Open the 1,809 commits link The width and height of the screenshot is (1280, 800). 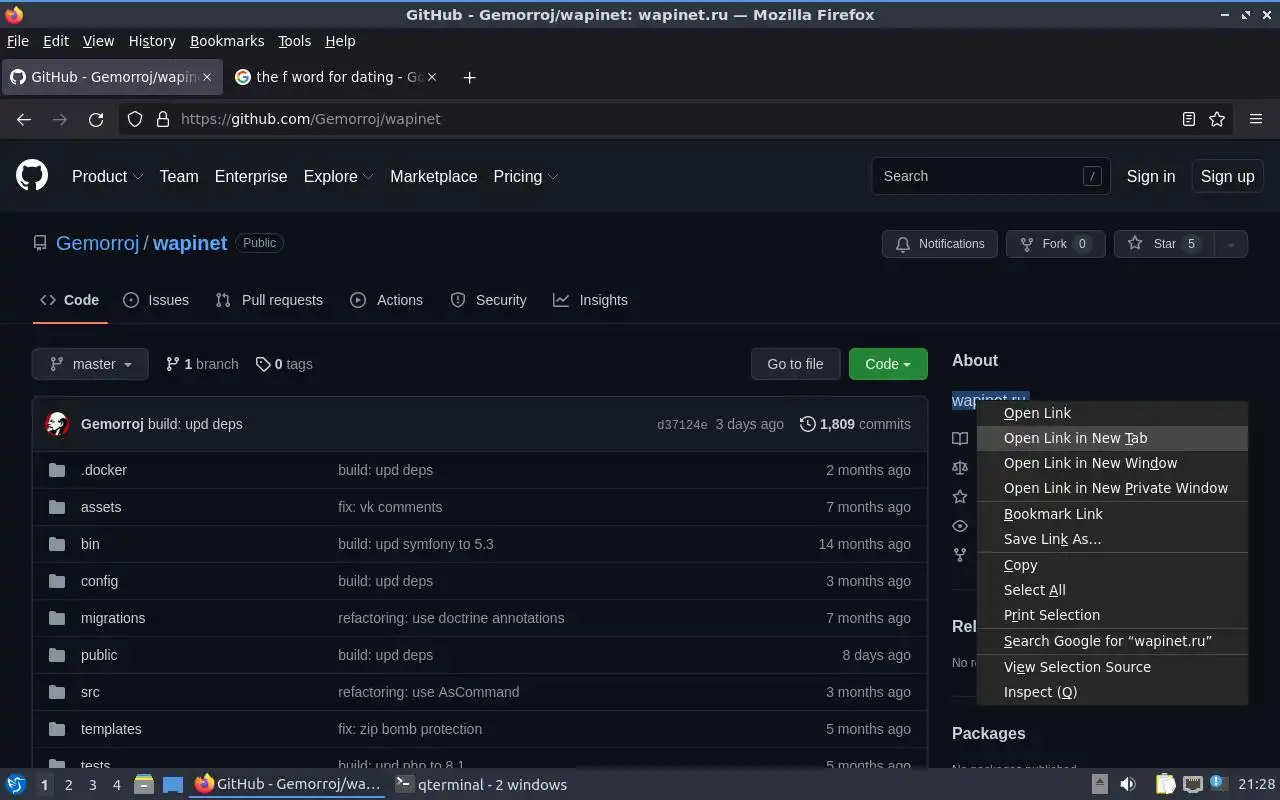(x=856, y=424)
